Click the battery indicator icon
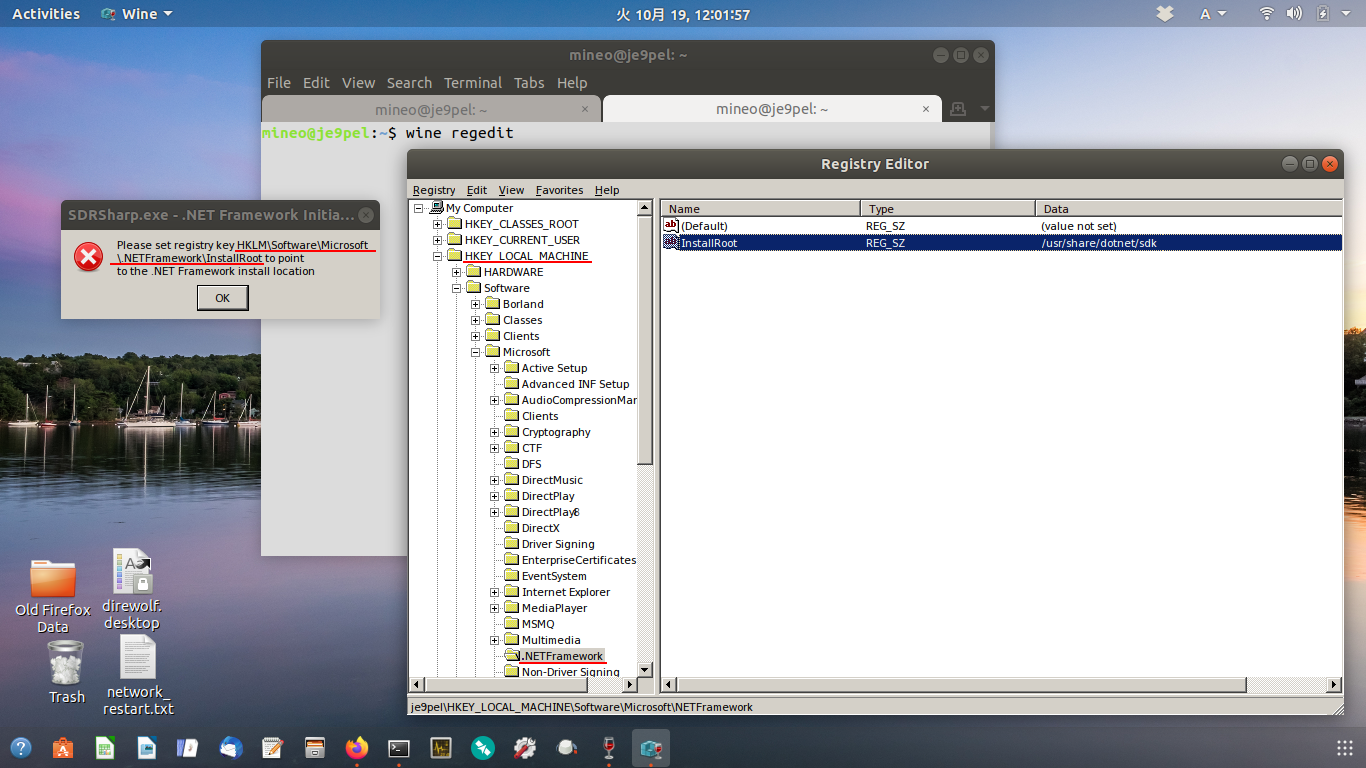Screen dimensions: 1366x768 1322,14
